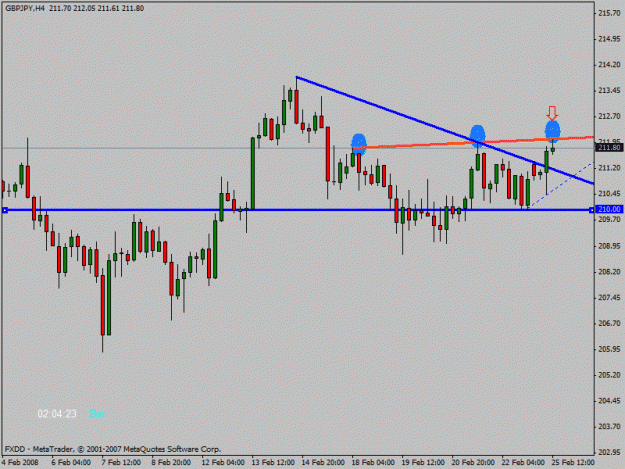Click right square handle of the 210.00 line
This screenshot has height=469, width=625.
tap(591, 210)
